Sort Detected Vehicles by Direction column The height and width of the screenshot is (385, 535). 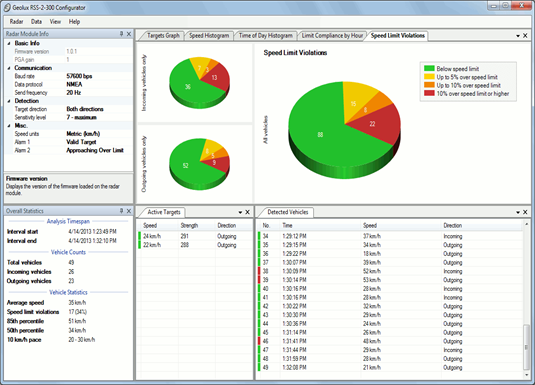(x=481, y=226)
